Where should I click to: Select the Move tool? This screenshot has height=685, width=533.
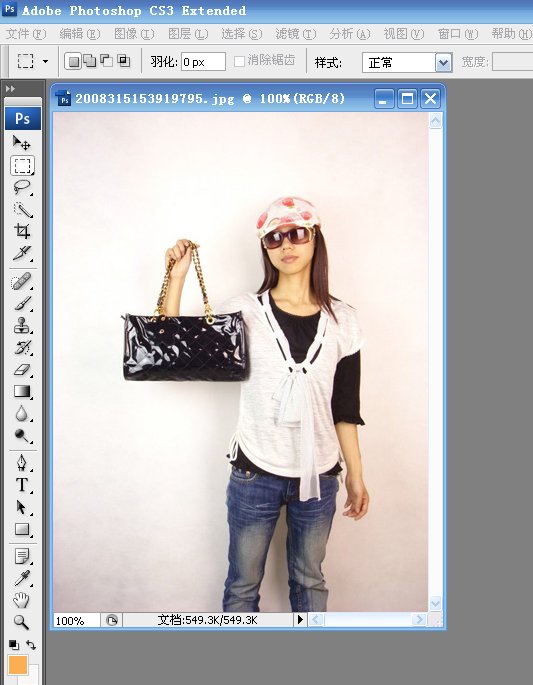tap(22, 143)
